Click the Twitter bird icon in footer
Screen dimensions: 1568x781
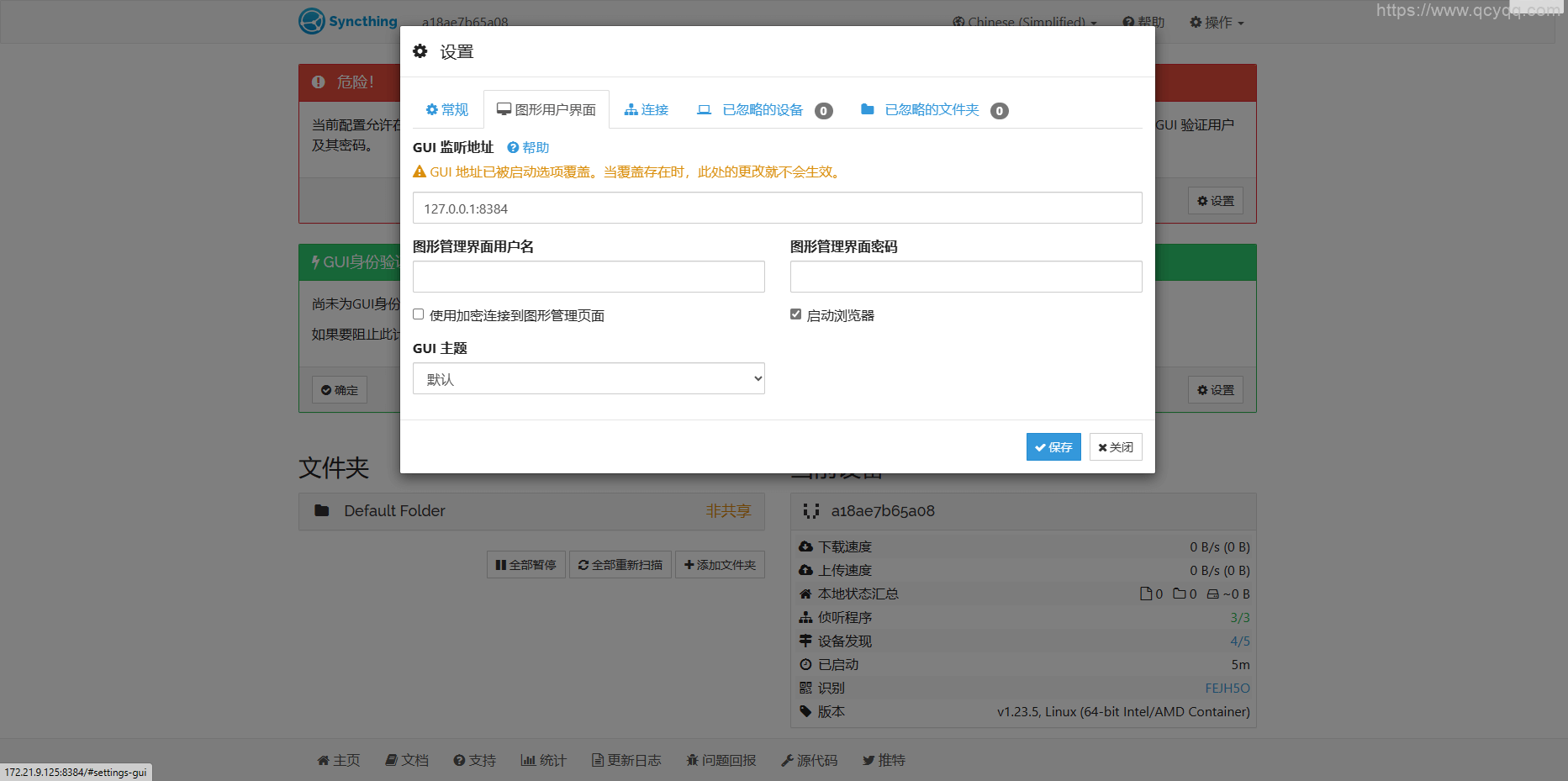click(x=868, y=761)
